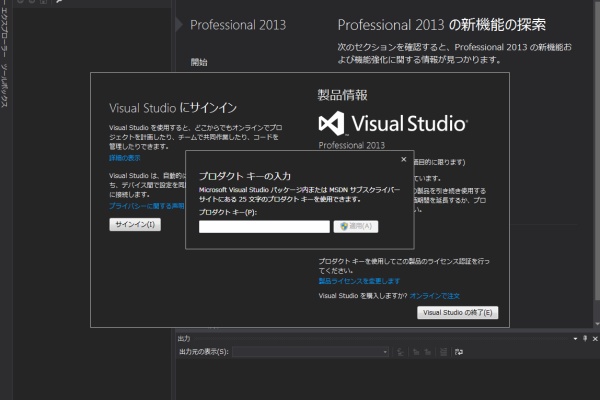The height and width of the screenshot is (400, 600).
Task: Toggle the output panel auto-hide pin
Action: point(583,339)
